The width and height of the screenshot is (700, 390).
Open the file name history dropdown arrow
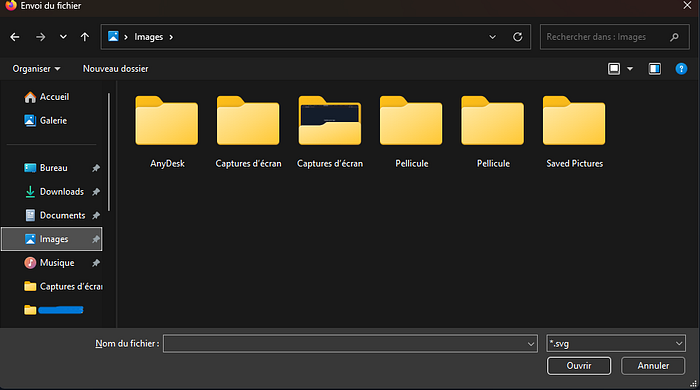click(x=531, y=344)
